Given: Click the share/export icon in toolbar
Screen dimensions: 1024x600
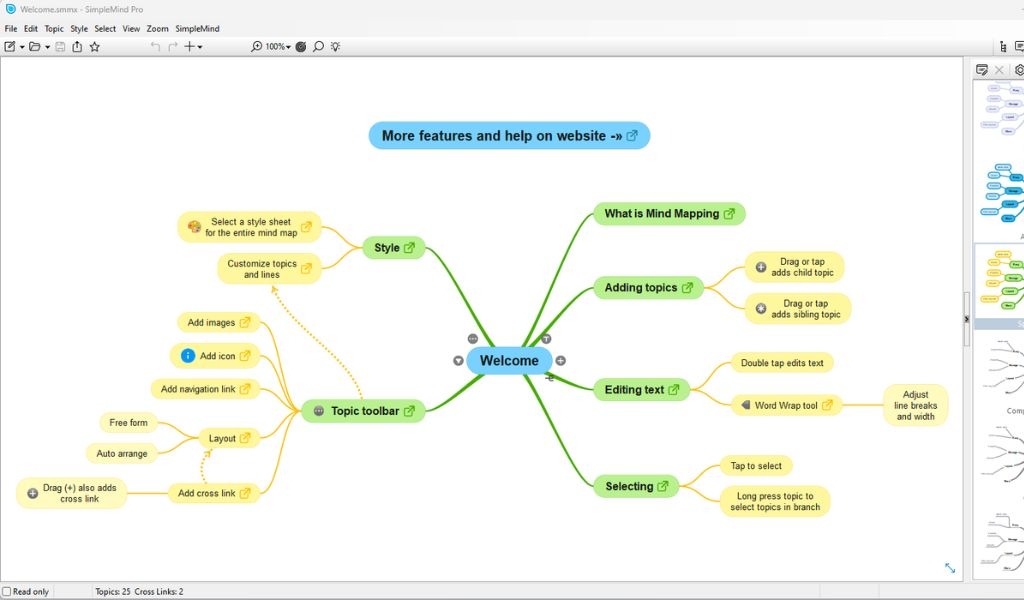Looking at the screenshot, I should click(x=77, y=46).
